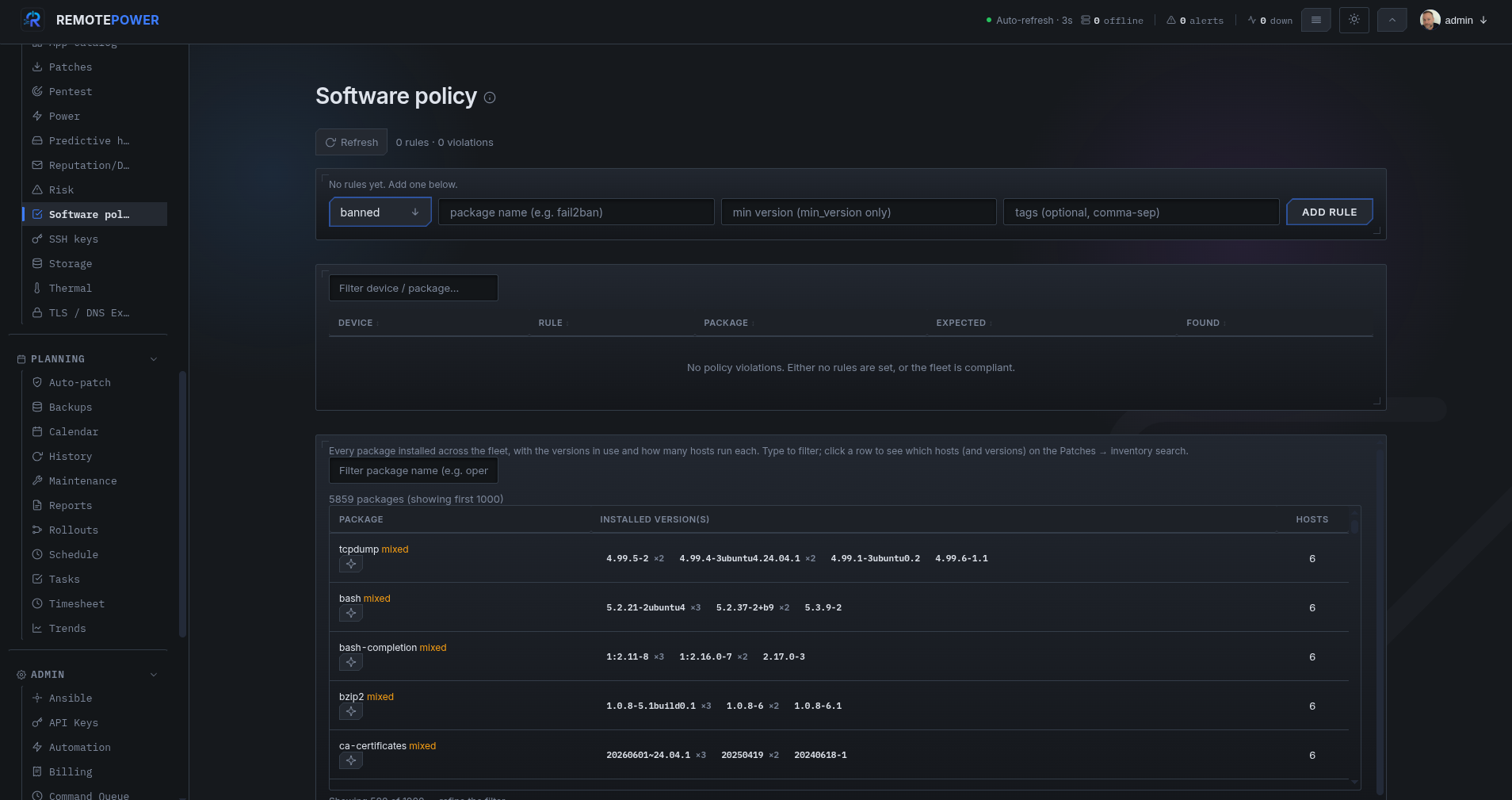
Task: Click the sparkle icon under bash-completion
Action: 351,662
